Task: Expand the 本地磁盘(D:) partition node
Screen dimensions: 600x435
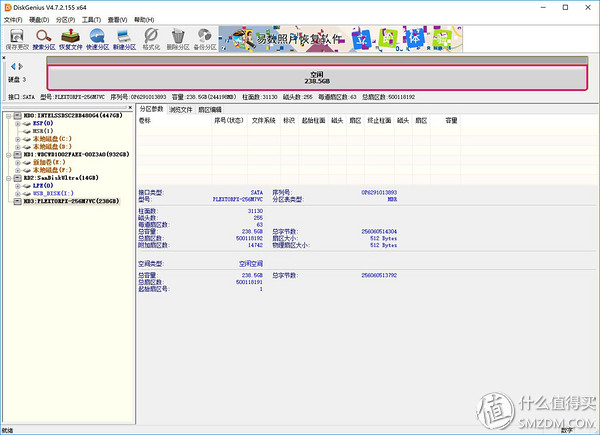Action: (18, 147)
